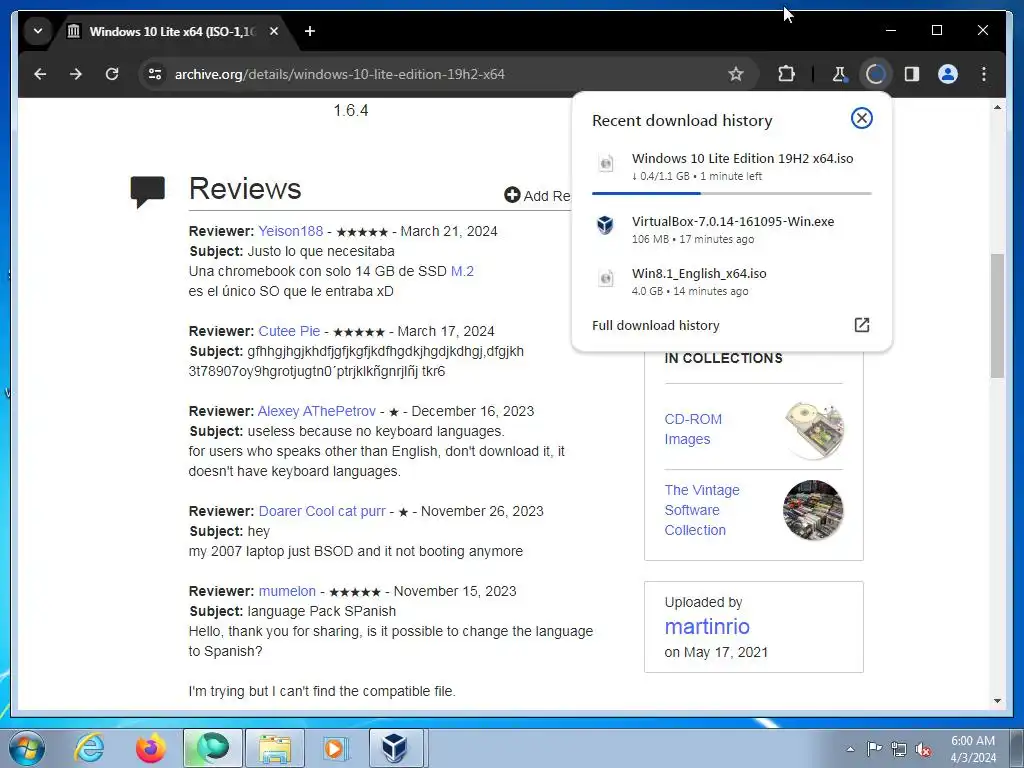Image resolution: width=1024 pixels, height=768 pixels.
Task: Go forward using the forward arrow
Action: click(x=76, y=74)
